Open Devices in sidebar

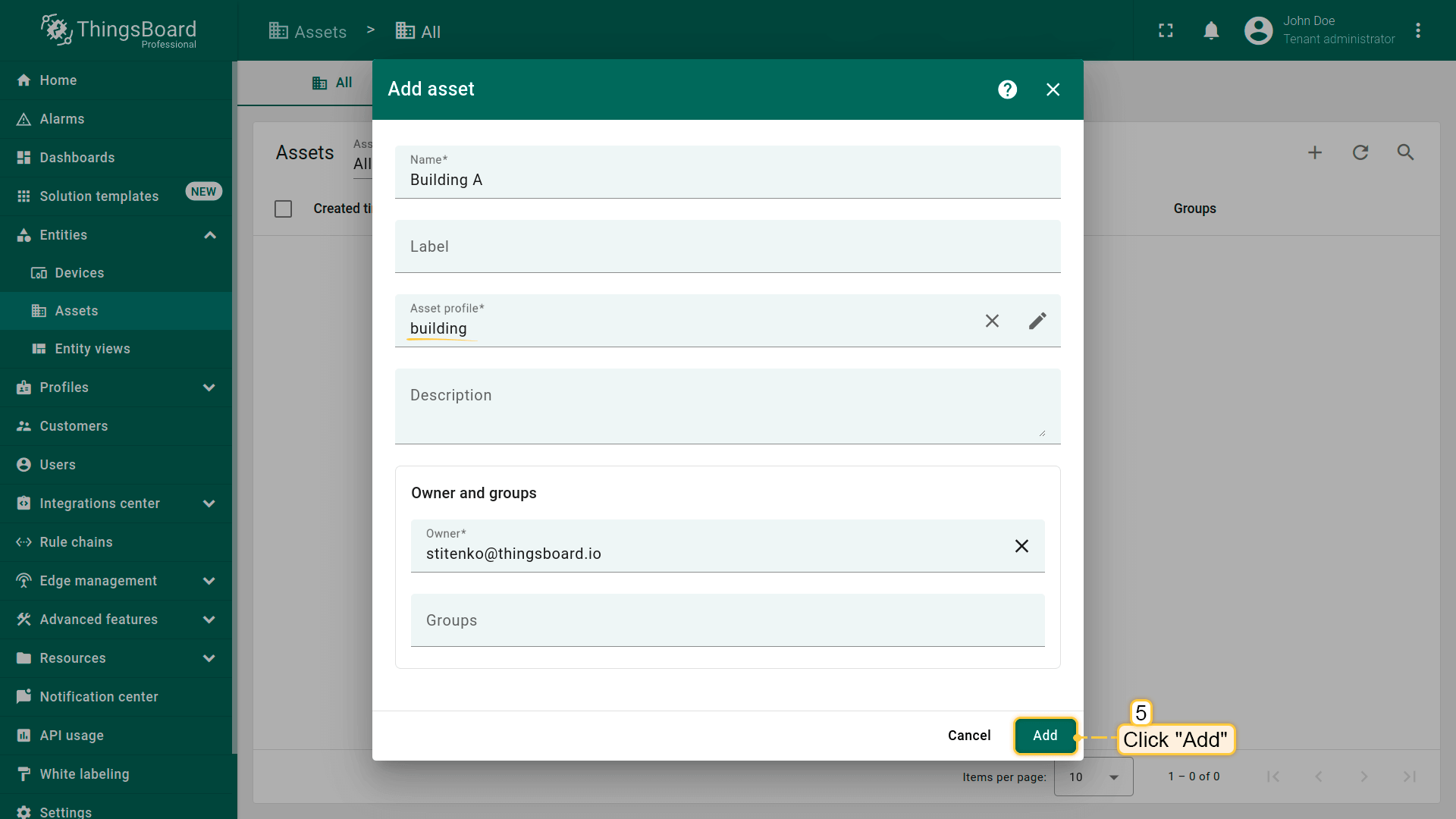79,273
